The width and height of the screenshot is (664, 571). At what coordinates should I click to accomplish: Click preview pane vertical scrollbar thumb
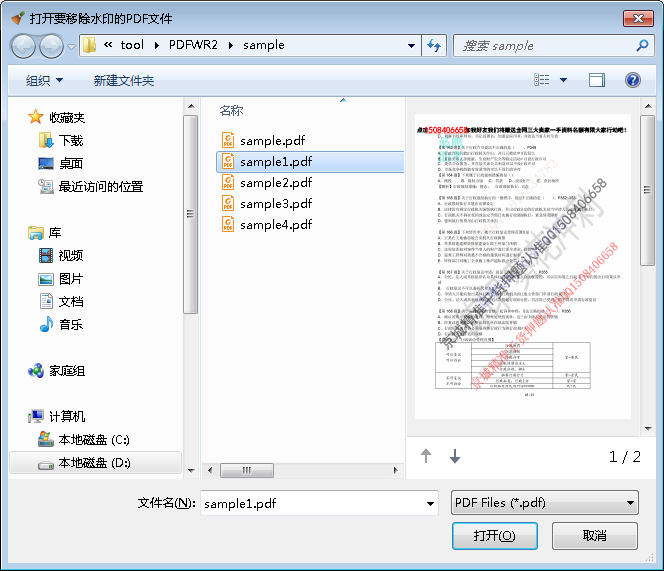pyautogui.click(x=647, y=190)
